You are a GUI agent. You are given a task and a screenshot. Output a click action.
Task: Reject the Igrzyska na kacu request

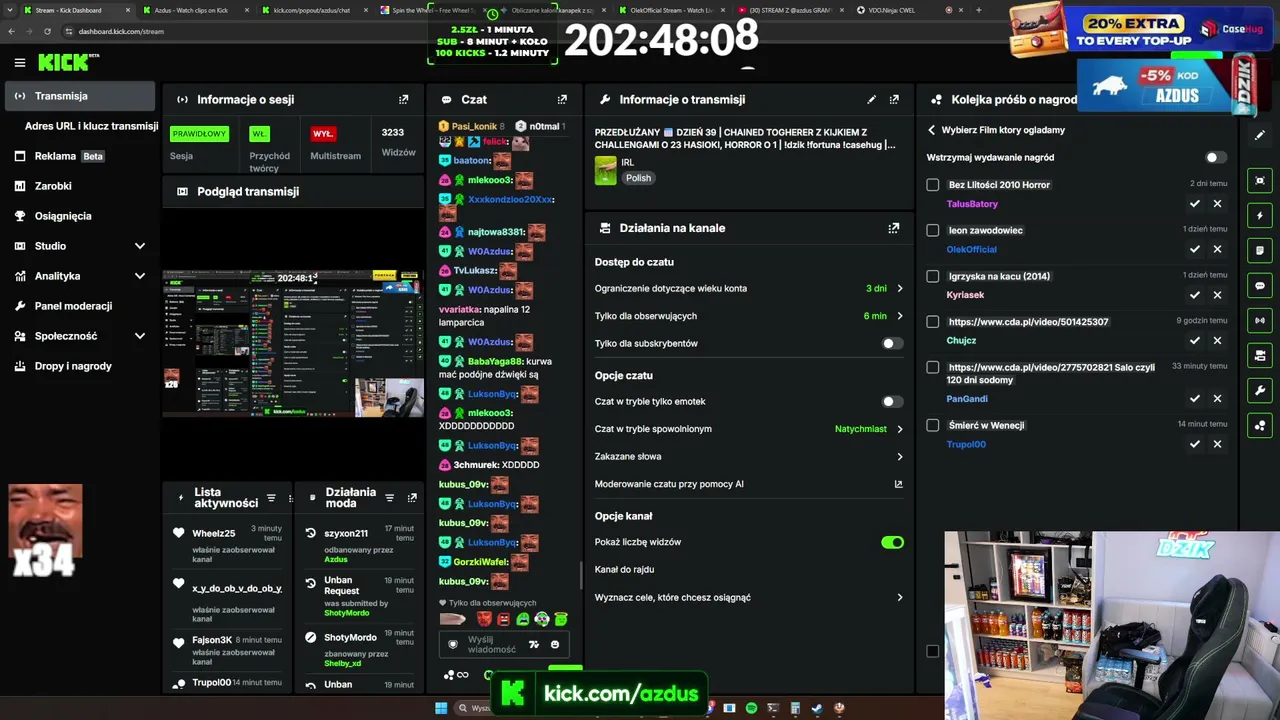coord(1217,295)
